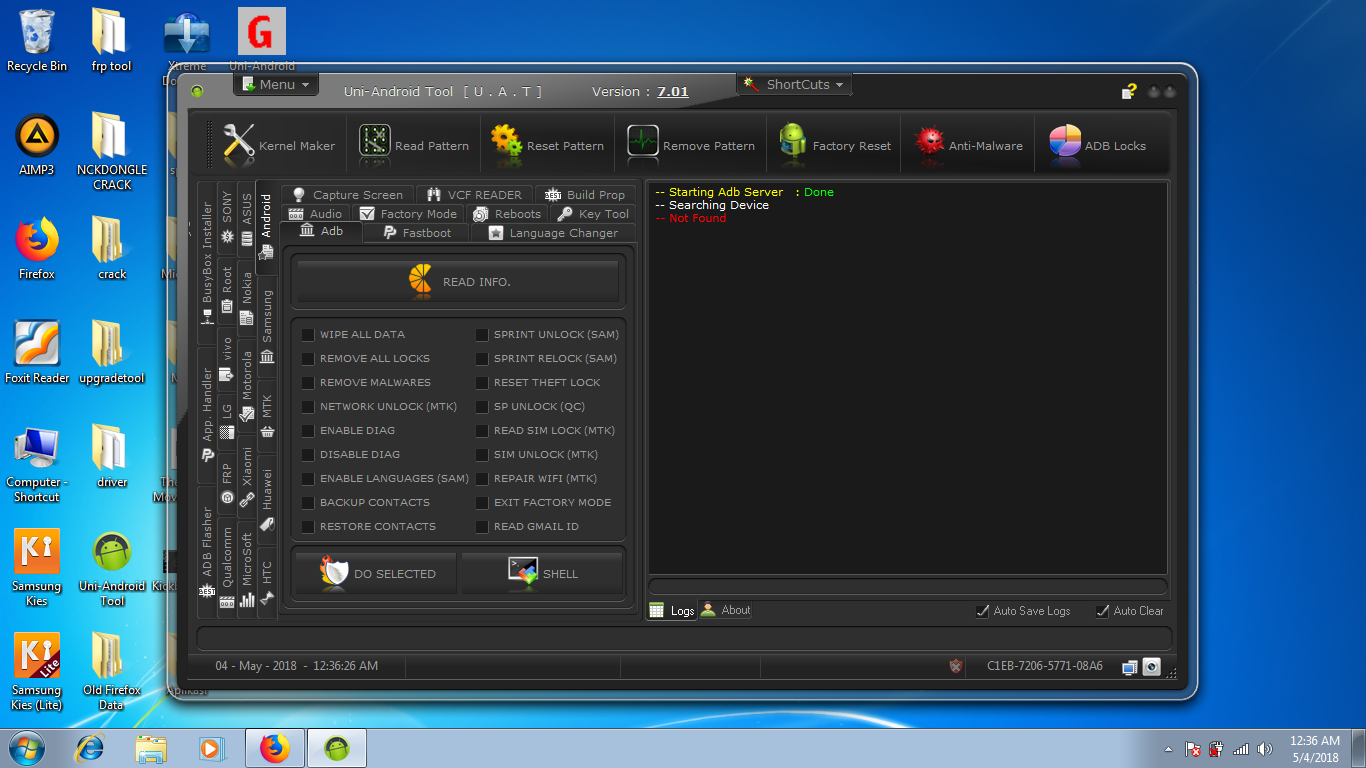Enable NETWORK UNLOCK (MTK) checkbox
1366x768 pixels.
[x=308, y=407]
